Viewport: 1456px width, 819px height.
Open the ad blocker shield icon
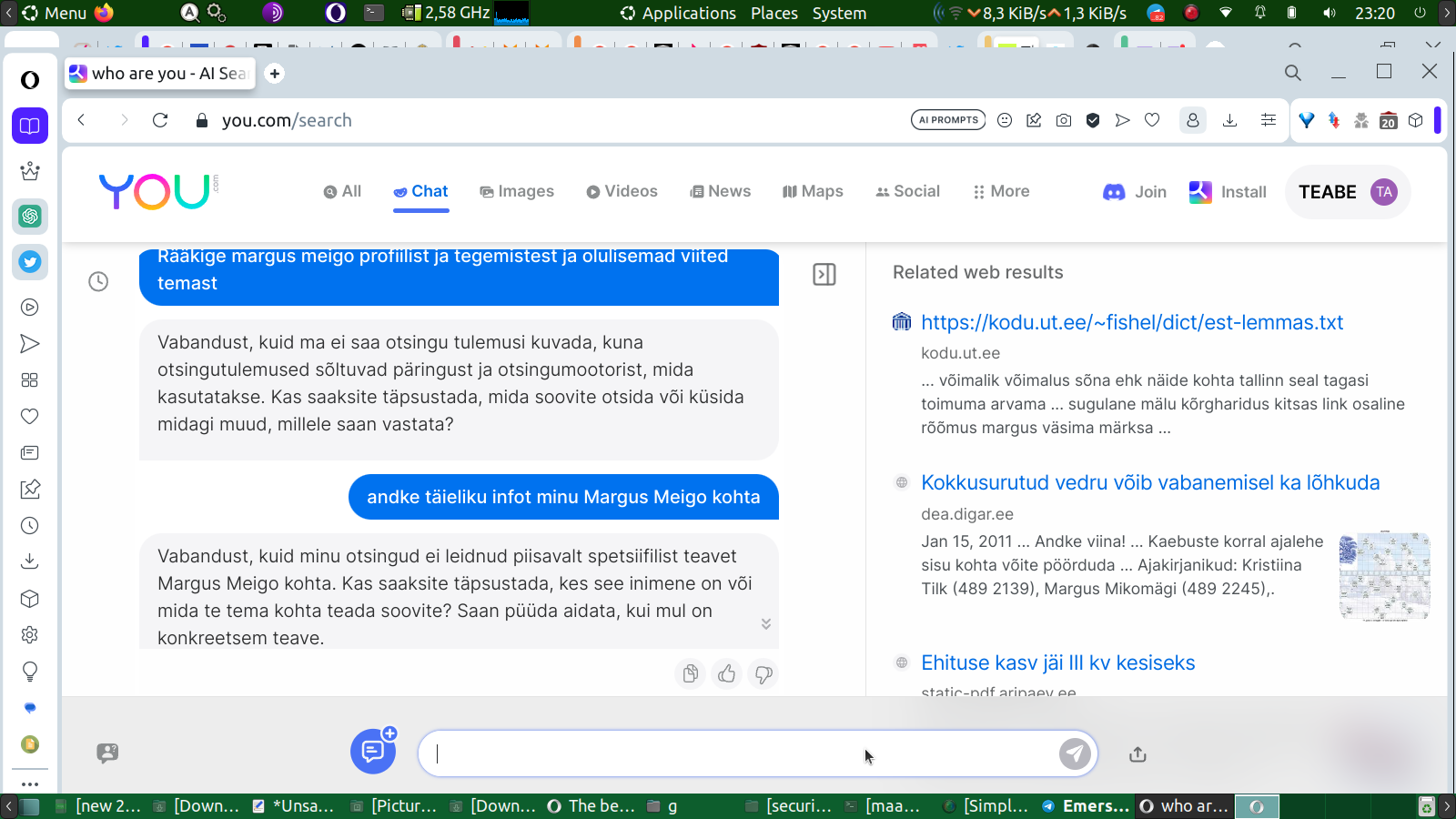click(x=1093, y=120)
